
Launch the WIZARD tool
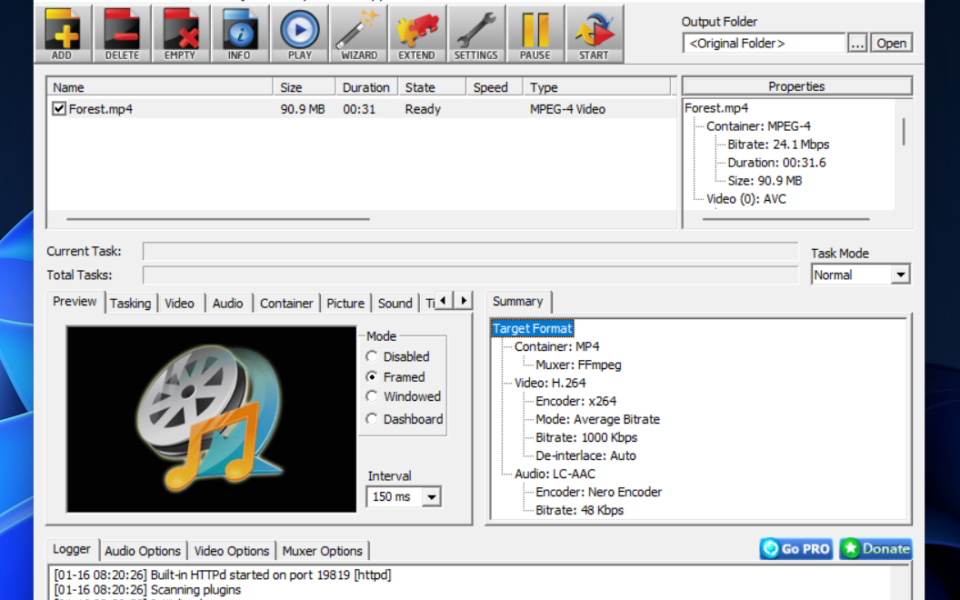(359, 34)
